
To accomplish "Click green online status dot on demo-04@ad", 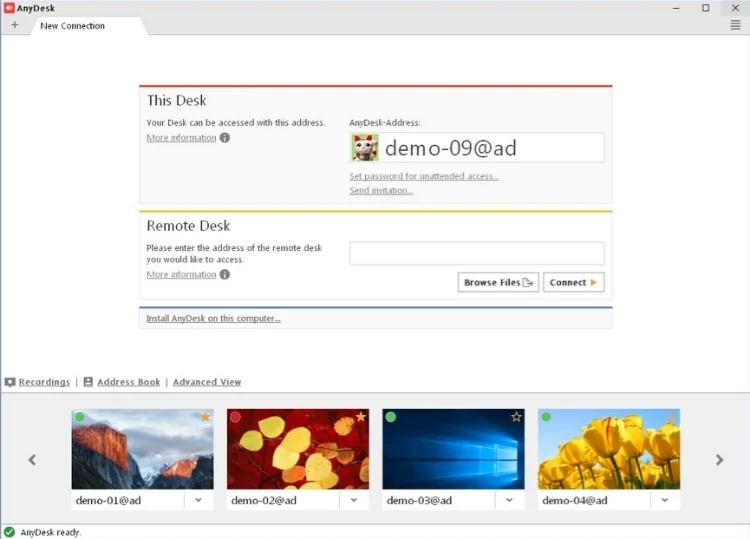I will [x=546, y=417].
